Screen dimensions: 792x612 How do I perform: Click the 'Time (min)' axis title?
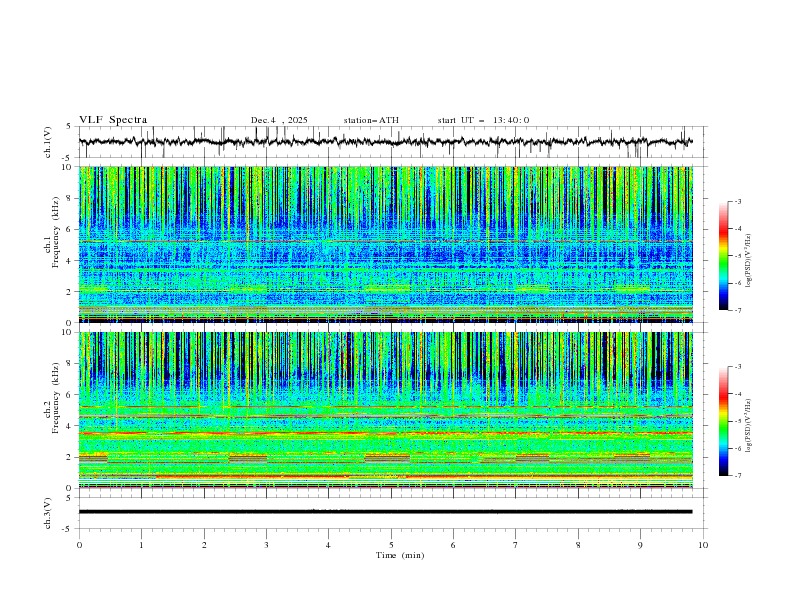(400, 555)
